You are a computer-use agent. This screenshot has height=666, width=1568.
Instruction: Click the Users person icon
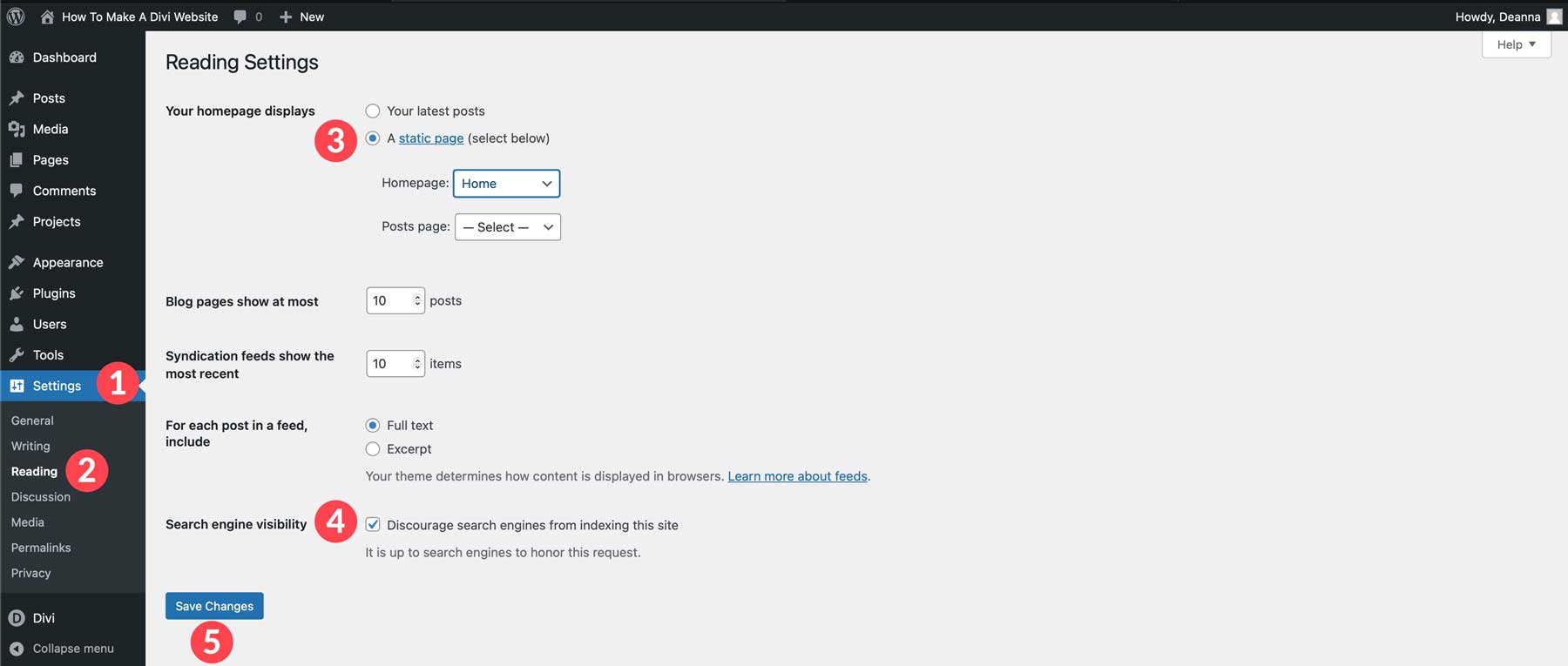tap(17, 324)
